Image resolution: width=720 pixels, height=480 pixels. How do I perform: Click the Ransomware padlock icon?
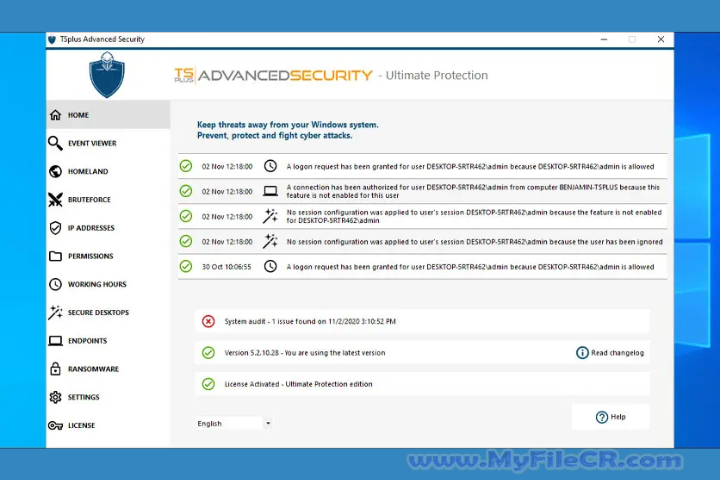[x=55, y=369]
